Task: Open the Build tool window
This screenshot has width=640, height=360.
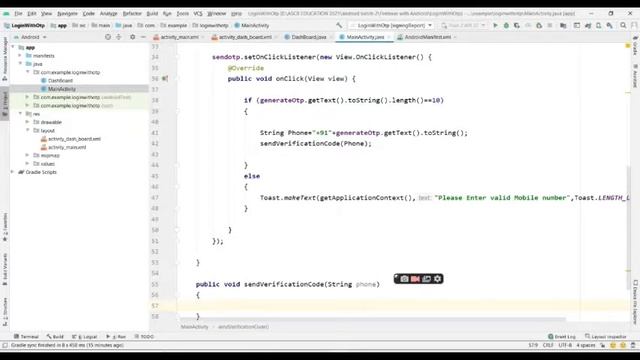Action: pyautogui.click(x=55, y=337)
